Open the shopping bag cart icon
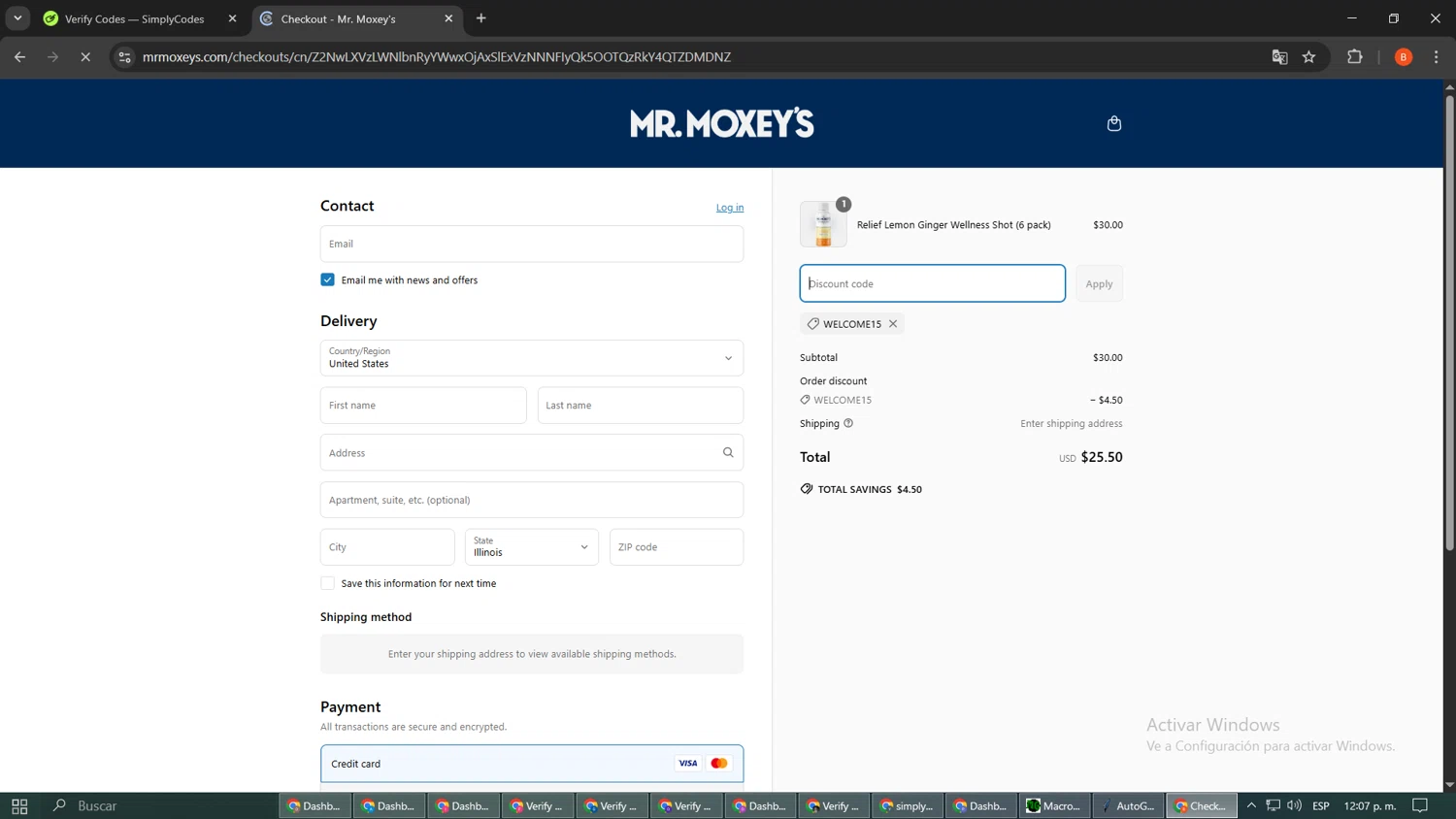Image resolution: width=1456 pixels, height=819 pixels. pos(1114,123)
